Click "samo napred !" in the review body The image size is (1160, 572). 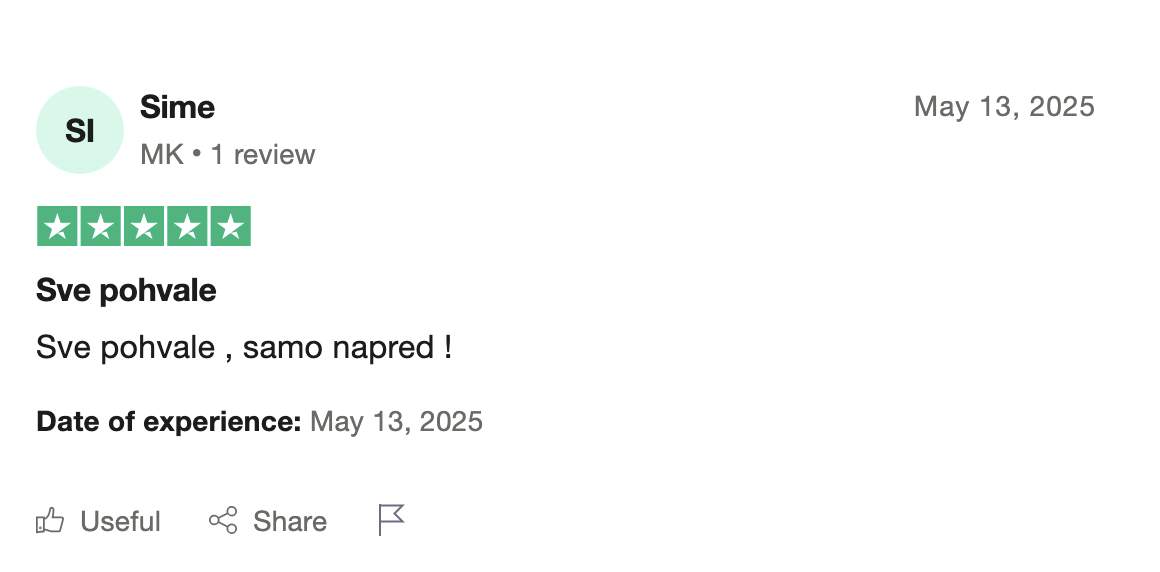coord(347,348)
